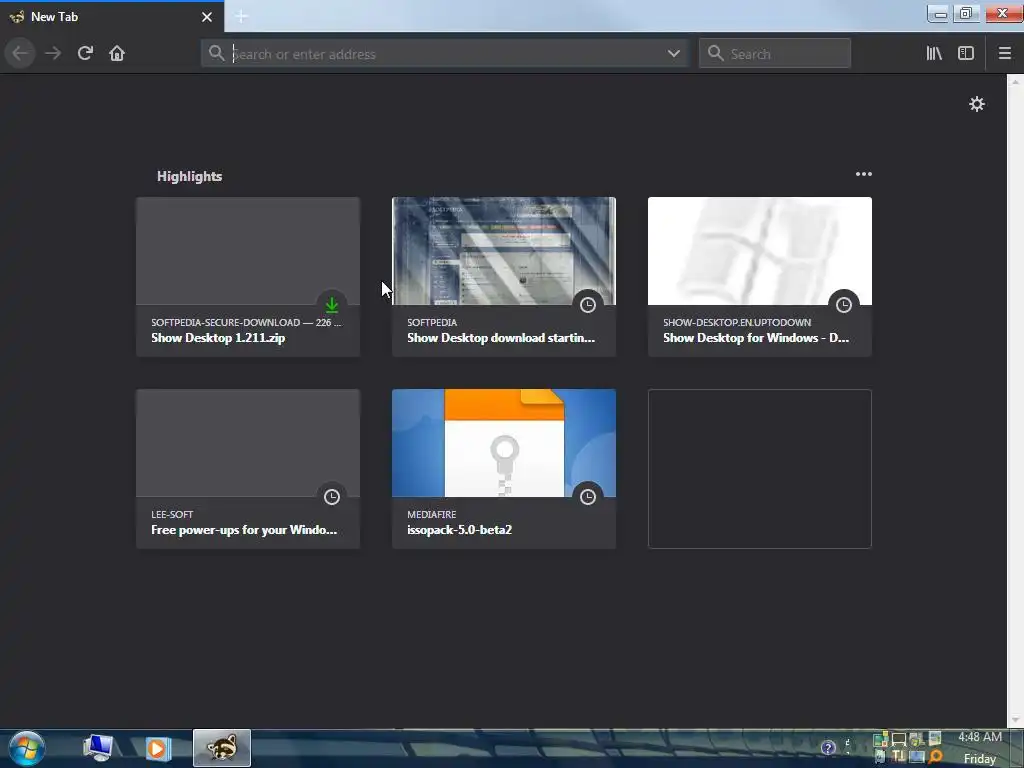
Task: Open the hamburger application menu
Action: point(1004,54)
